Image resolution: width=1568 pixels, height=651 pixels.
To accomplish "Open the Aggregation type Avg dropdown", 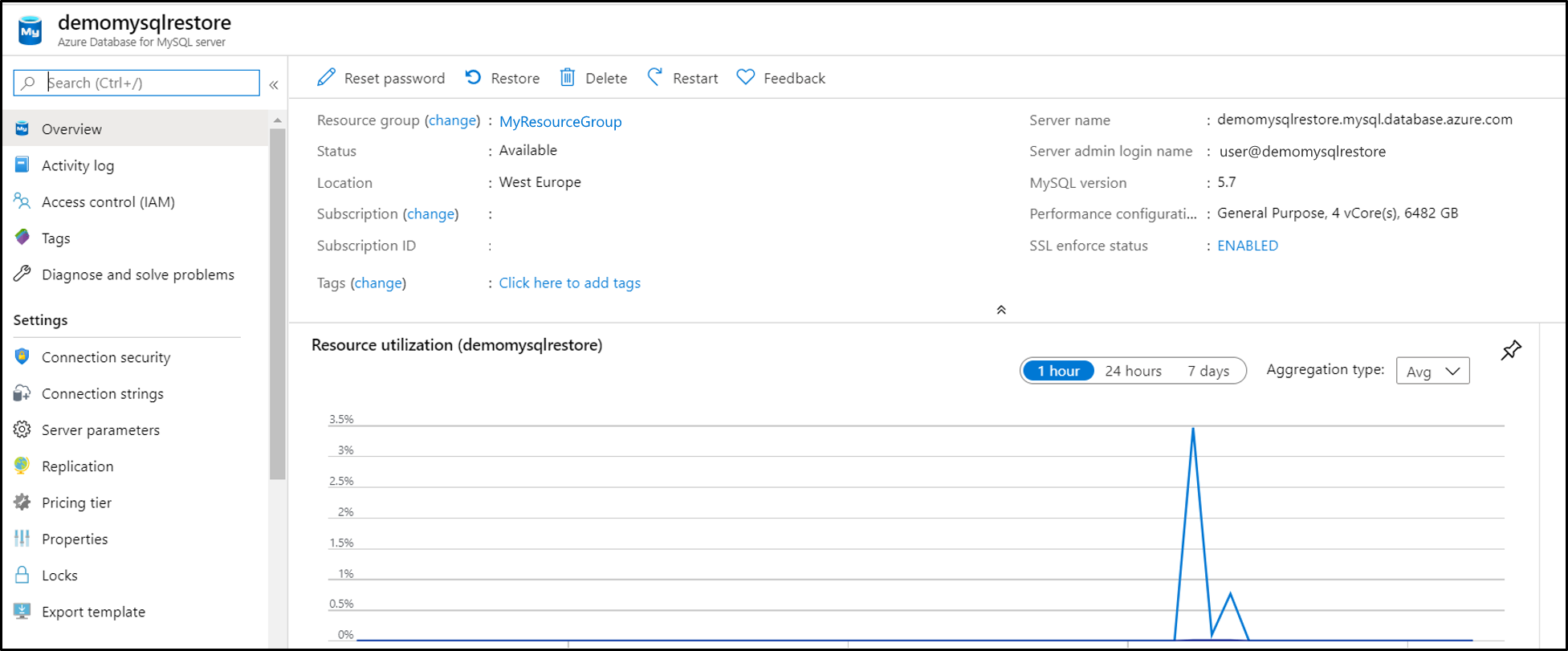I will (x=1432, y=371).
